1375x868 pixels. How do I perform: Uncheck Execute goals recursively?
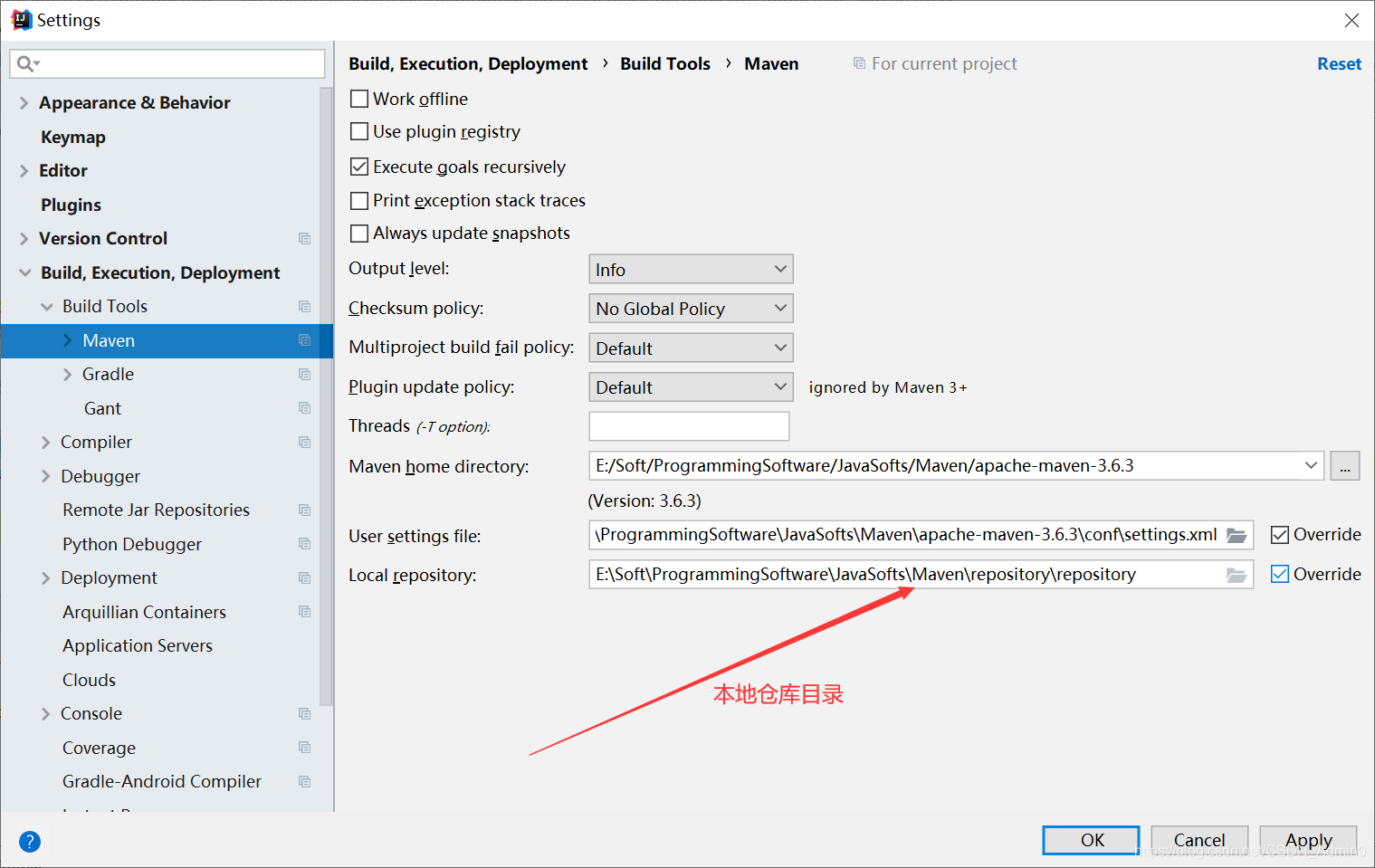(x=359, y=167)
